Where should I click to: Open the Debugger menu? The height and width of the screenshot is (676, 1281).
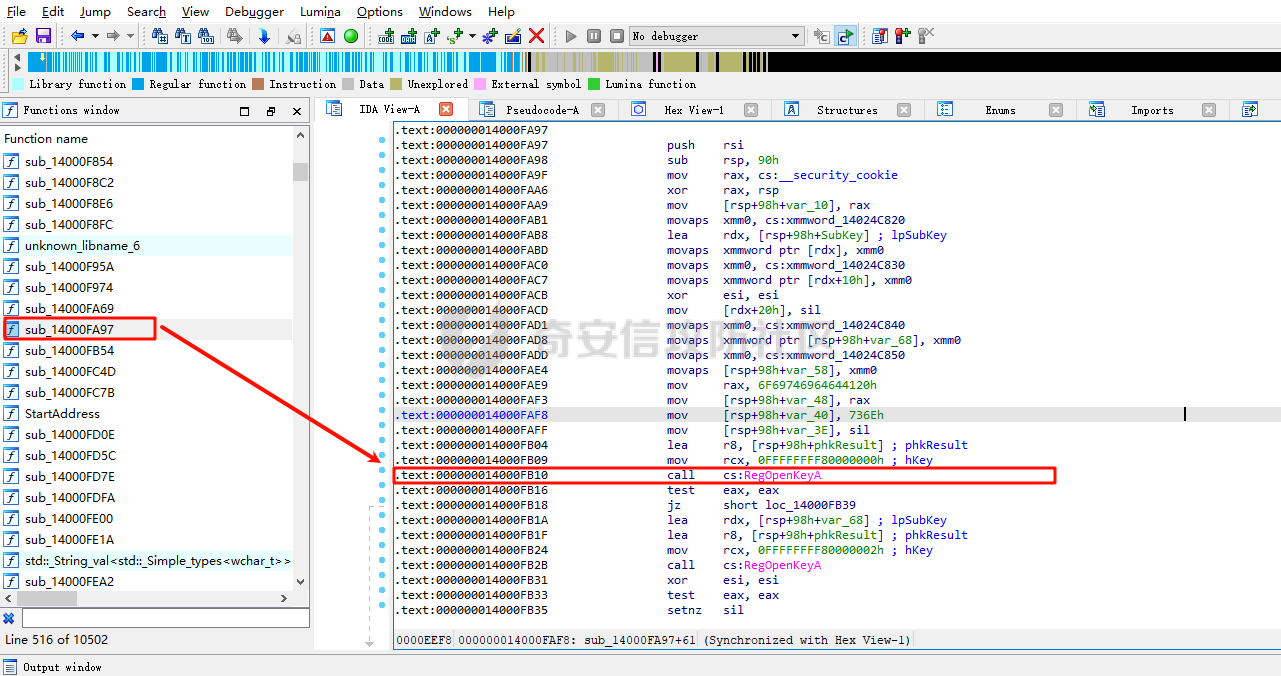pyautogui.click(x=254, y=12)
